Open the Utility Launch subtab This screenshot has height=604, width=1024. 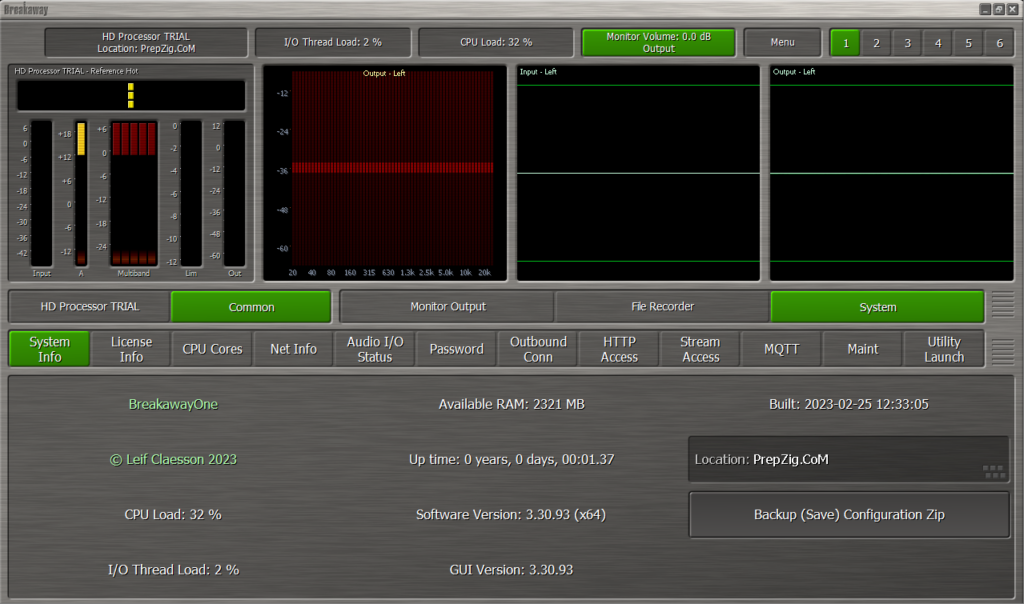[944, 349]
